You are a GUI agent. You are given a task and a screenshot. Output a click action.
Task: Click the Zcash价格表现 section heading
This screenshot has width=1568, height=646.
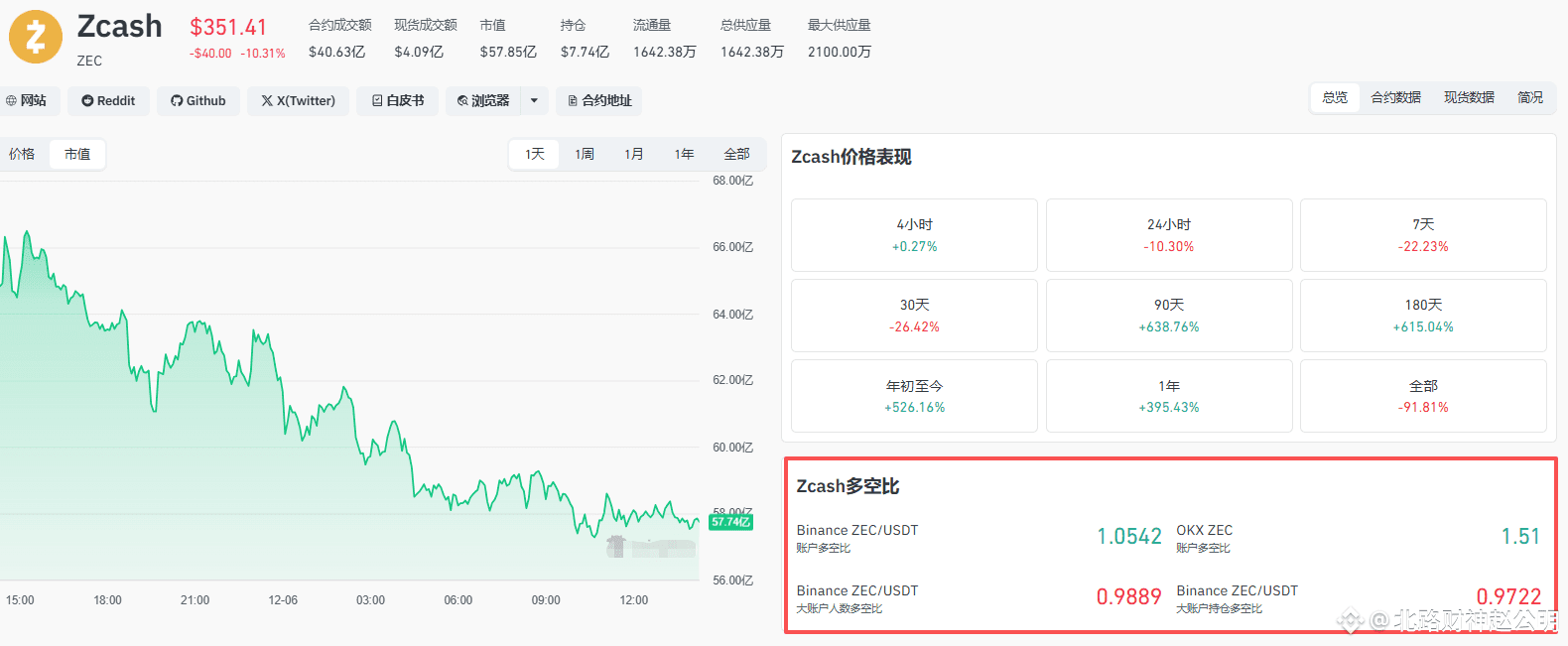(850, 157)
